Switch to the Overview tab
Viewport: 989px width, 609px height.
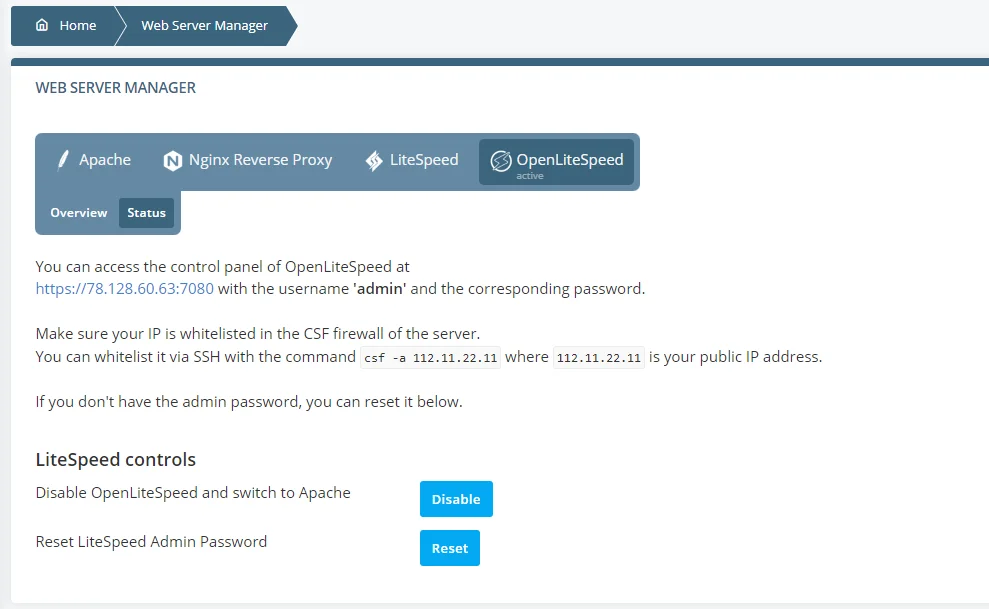pos(78,212)
